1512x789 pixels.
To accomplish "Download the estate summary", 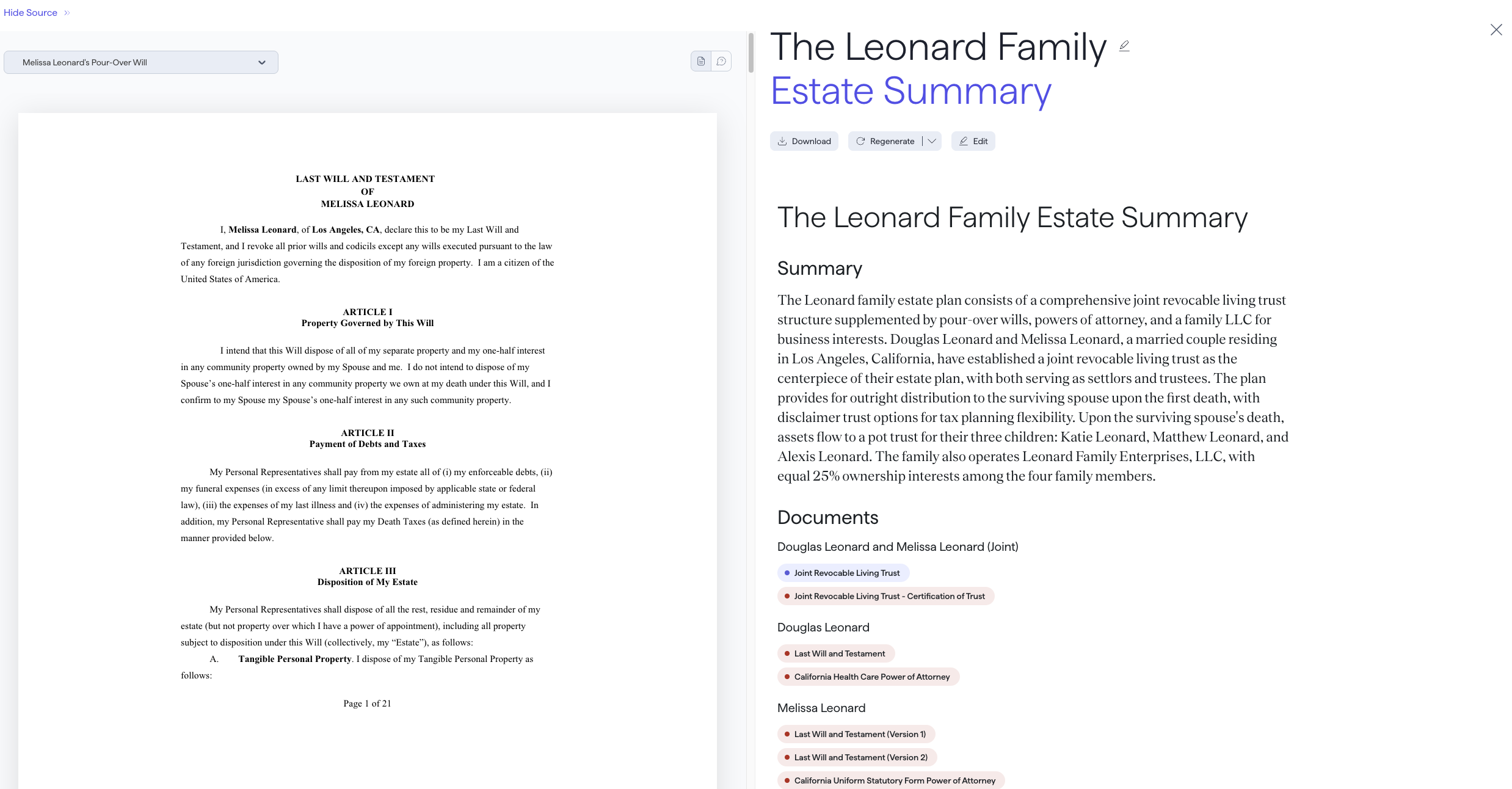I will [804, 141].
